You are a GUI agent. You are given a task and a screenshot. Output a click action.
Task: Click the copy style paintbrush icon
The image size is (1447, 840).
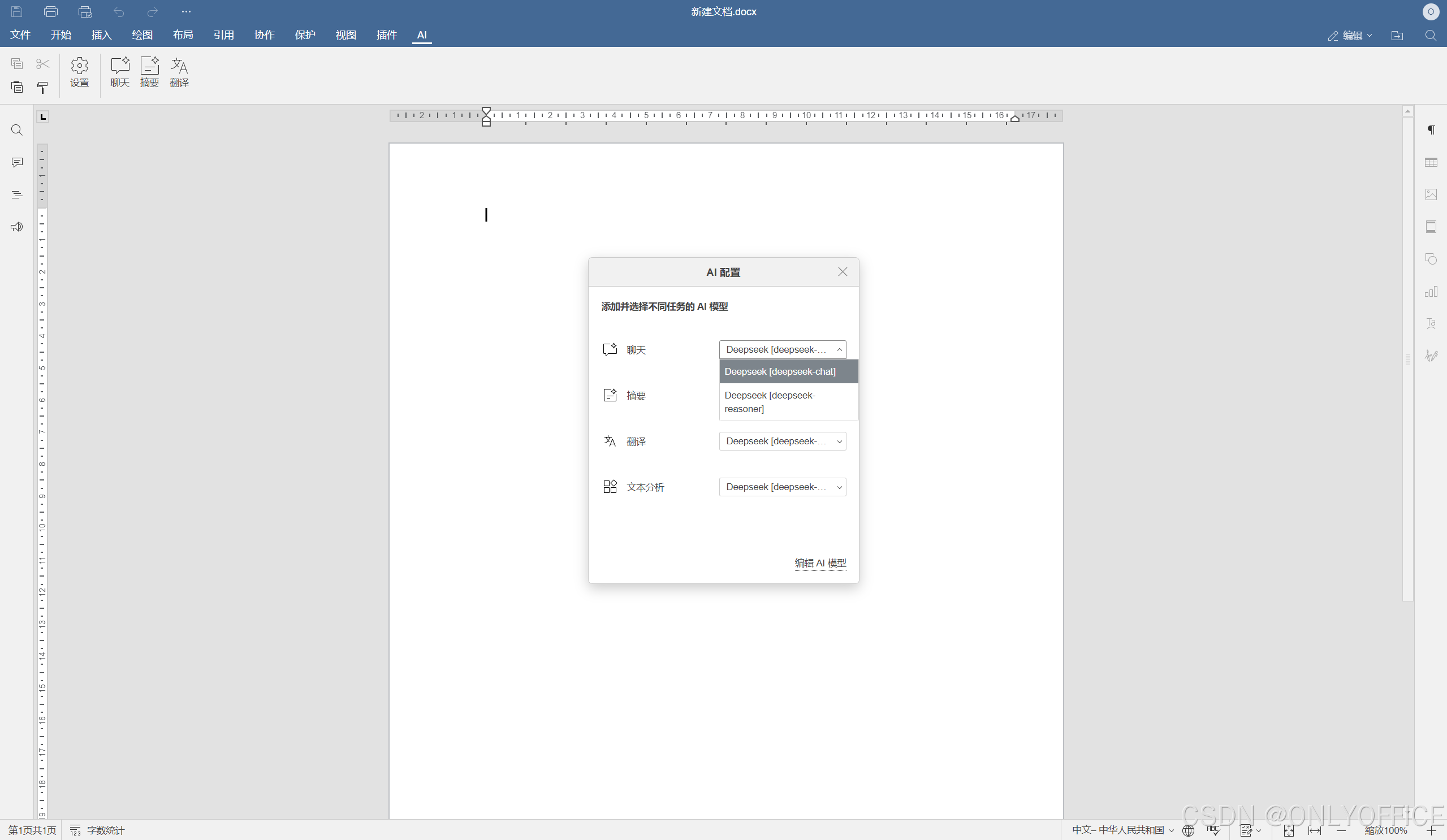tap(42, 87)
